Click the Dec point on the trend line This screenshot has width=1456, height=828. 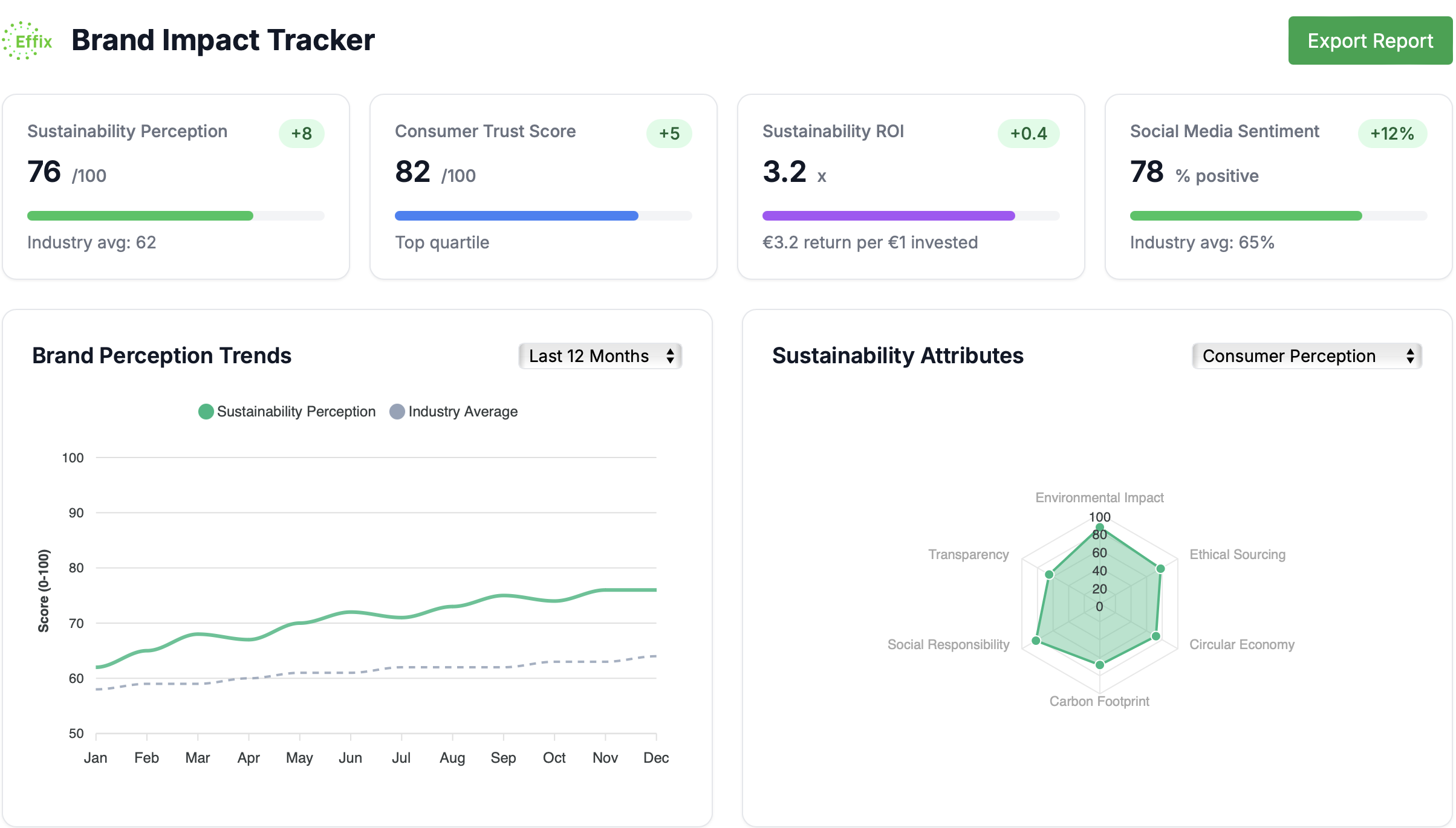[655, 589]
